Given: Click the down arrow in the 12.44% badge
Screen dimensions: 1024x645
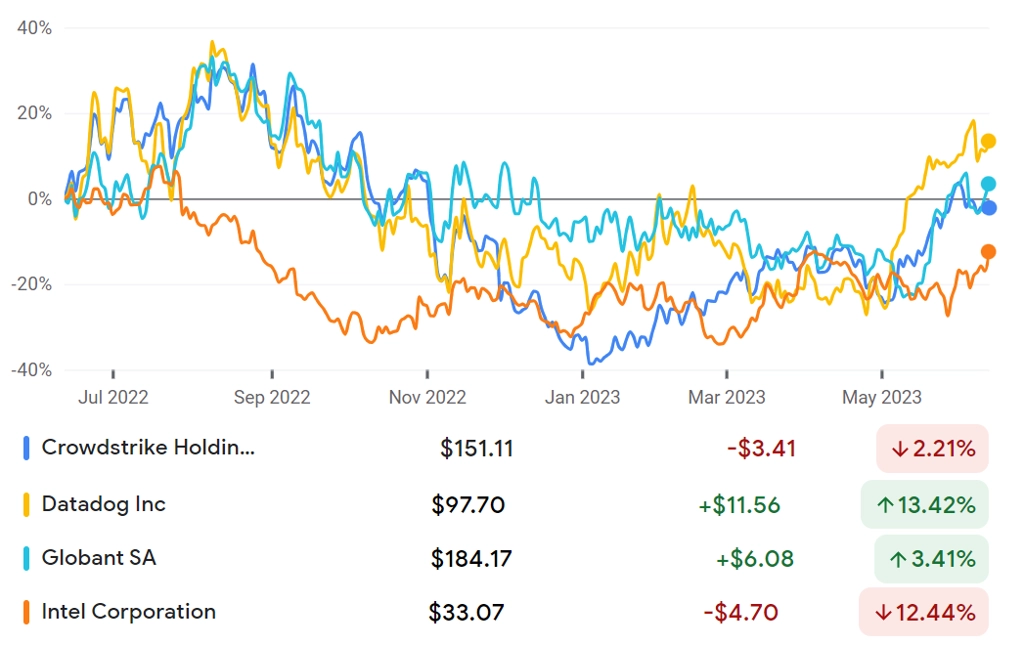Looking at the screenshot, I should [884, 612].
